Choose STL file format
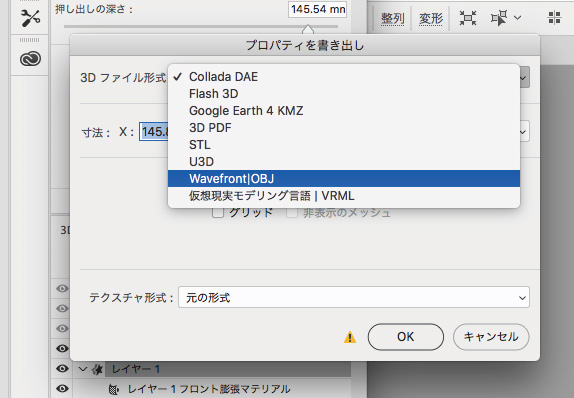The height and width of the screenshot is (398, 574). tap(344, 145)
